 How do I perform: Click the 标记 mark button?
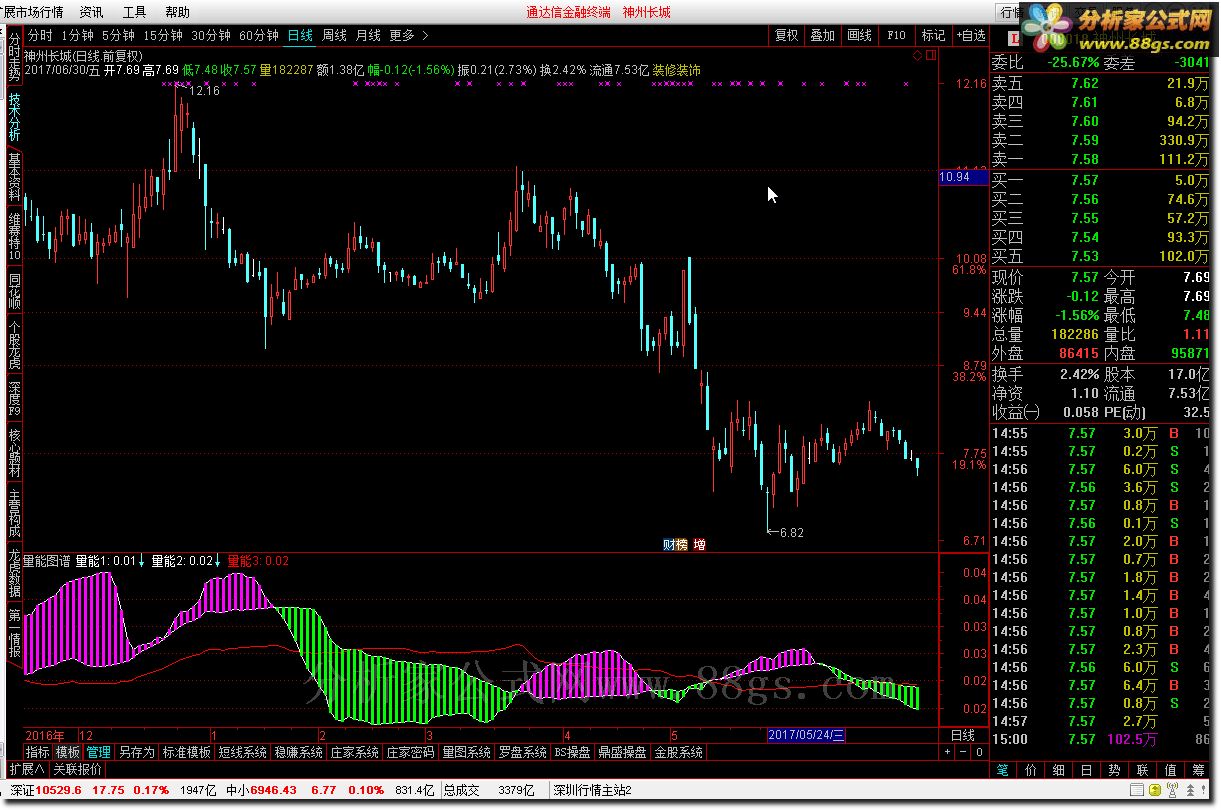point(933,35)
